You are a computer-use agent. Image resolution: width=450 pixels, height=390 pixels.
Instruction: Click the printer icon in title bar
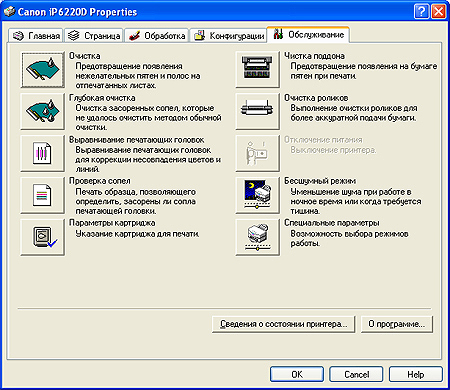[x=9, y=12]
